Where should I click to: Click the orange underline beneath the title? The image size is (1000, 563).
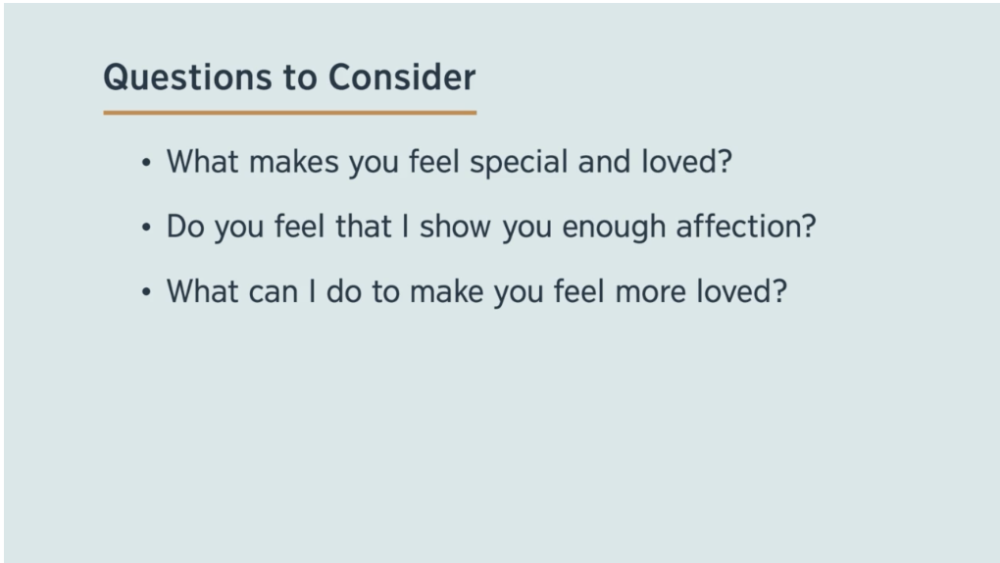289,112
